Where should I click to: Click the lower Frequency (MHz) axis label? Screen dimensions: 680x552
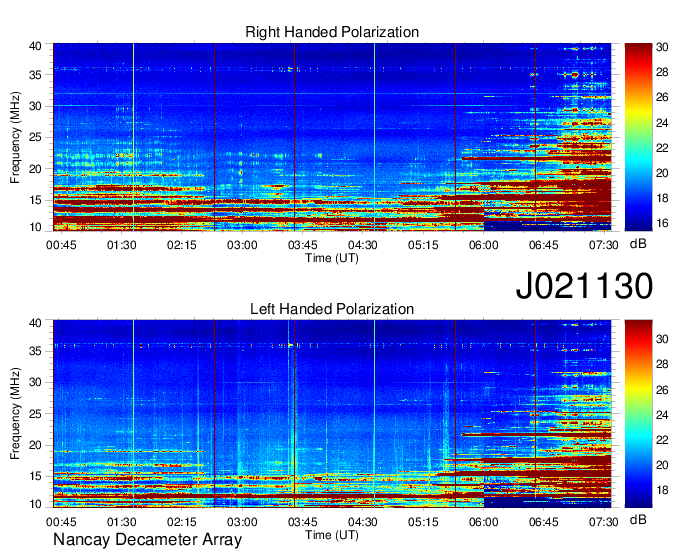(x=15, y=414)
